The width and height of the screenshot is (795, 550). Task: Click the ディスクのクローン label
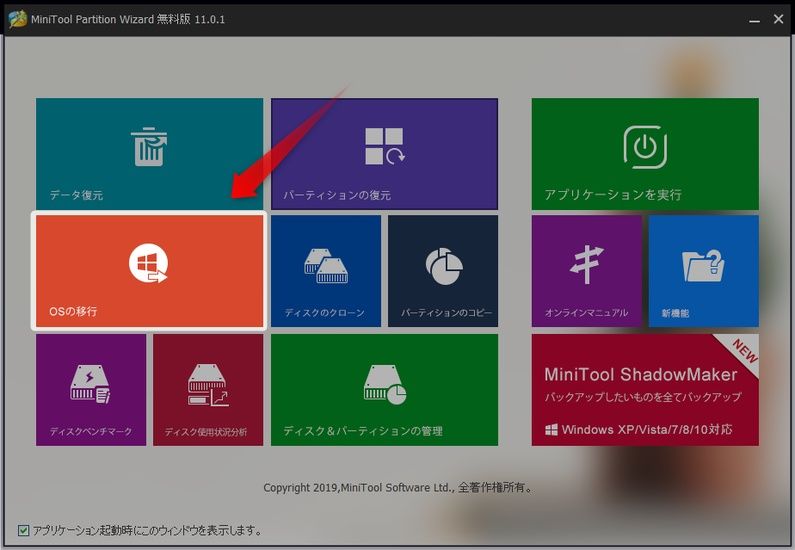pyautogui.click(x=324, y=313)
